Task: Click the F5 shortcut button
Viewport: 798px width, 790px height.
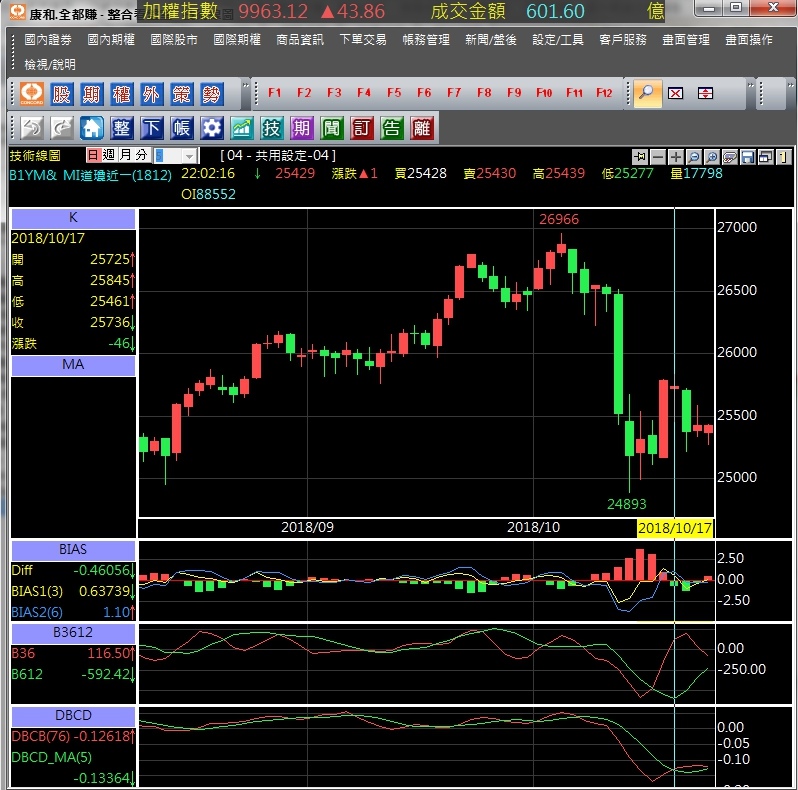Action: click(394, 93)
